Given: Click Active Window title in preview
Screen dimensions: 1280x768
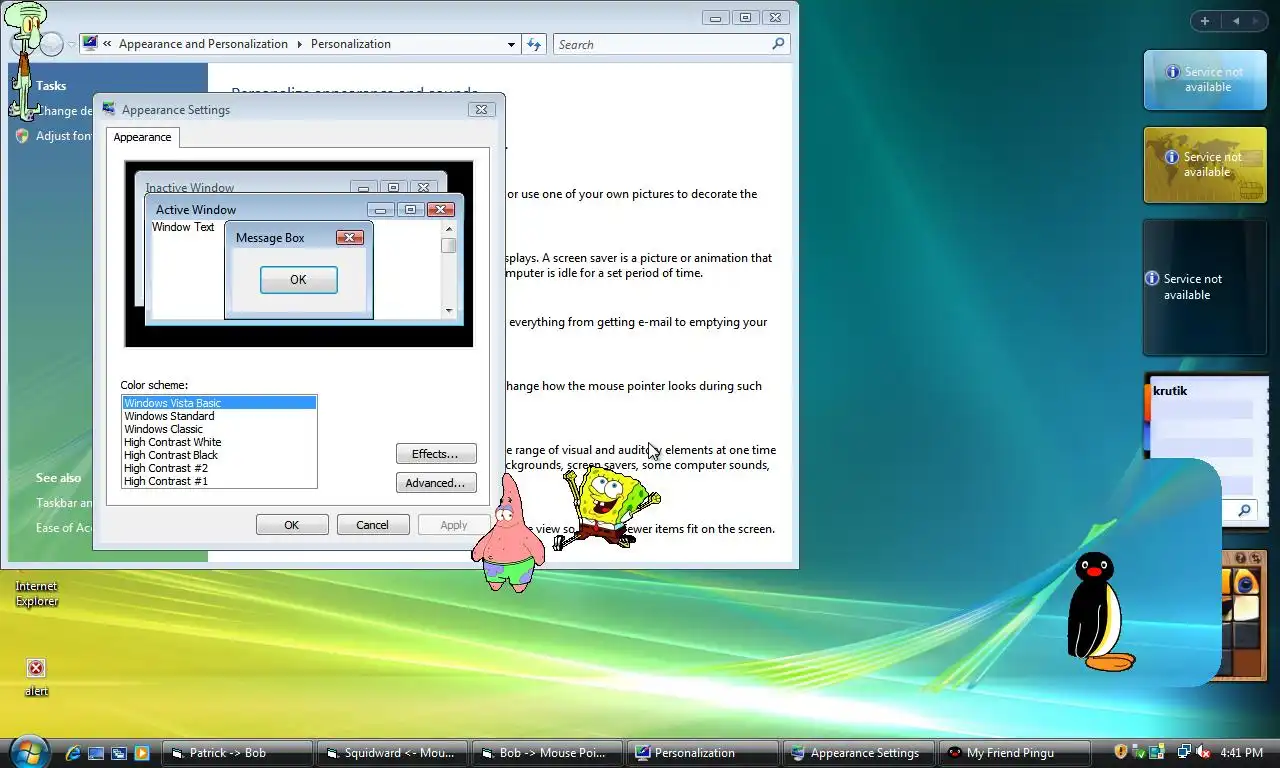Looking at the screenshot, I should click(x=196, y=210).
